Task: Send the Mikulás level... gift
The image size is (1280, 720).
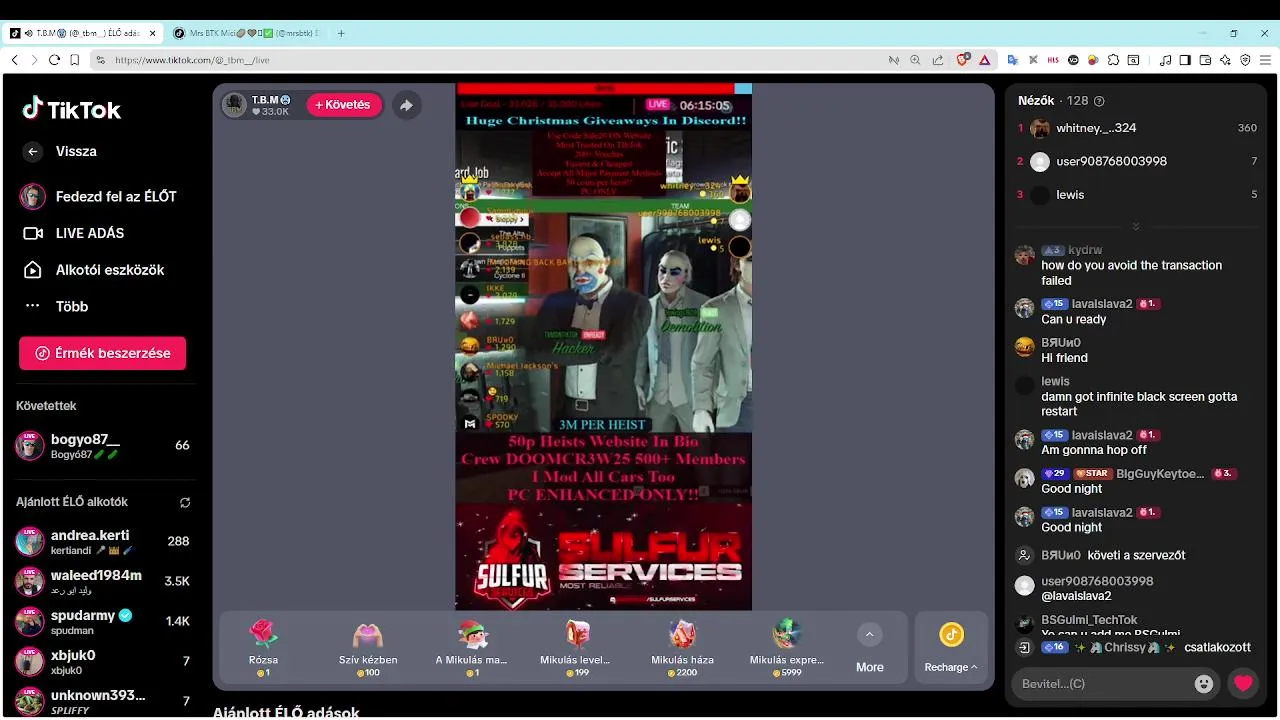Action: [x=577, y=648]
